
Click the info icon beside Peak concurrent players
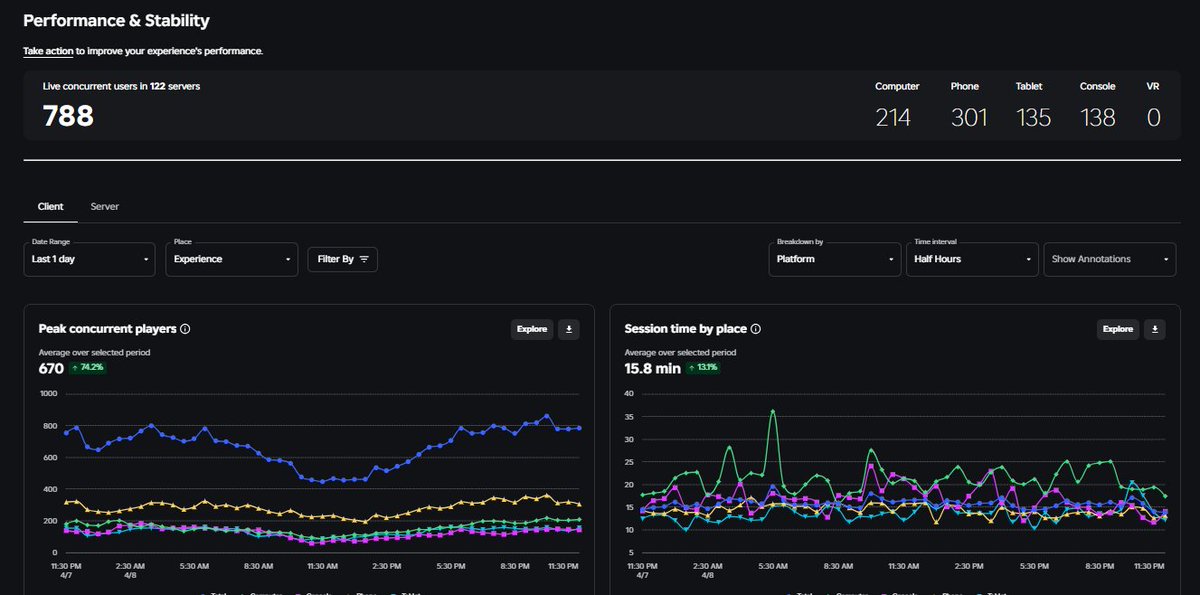pyautogui.click(x=186, y=328)
